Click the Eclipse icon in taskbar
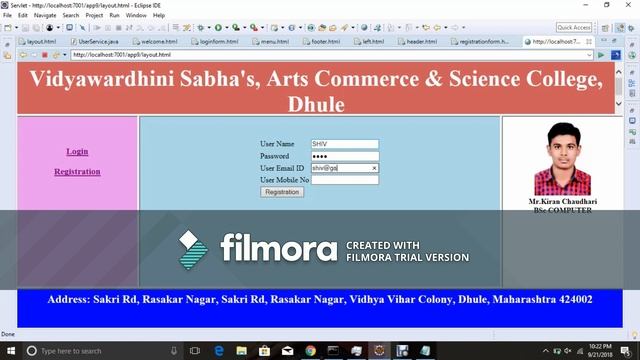 click(379, 351)
